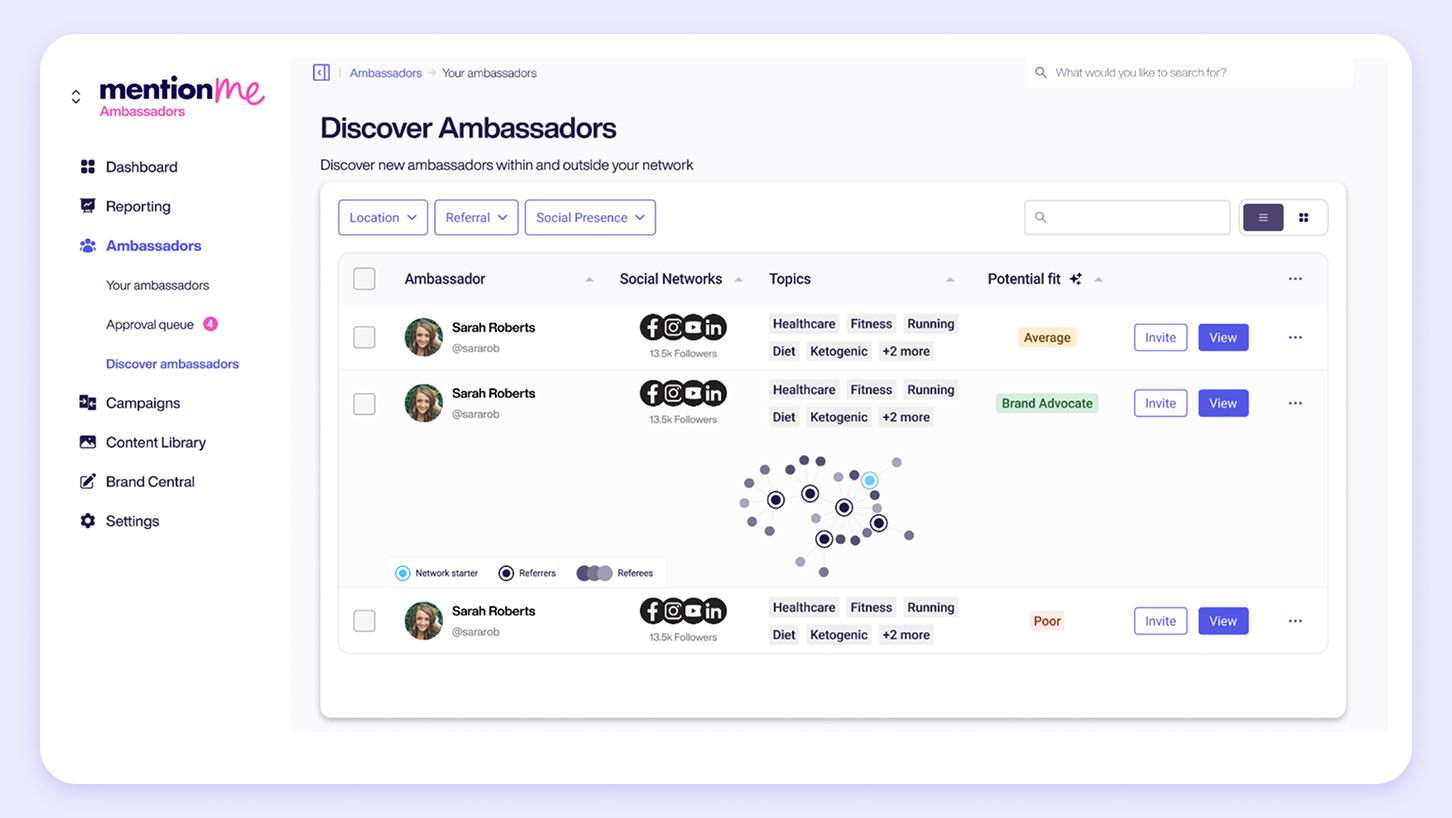
Task: Open more options for Brand Advocate row
Action: 1295,403
